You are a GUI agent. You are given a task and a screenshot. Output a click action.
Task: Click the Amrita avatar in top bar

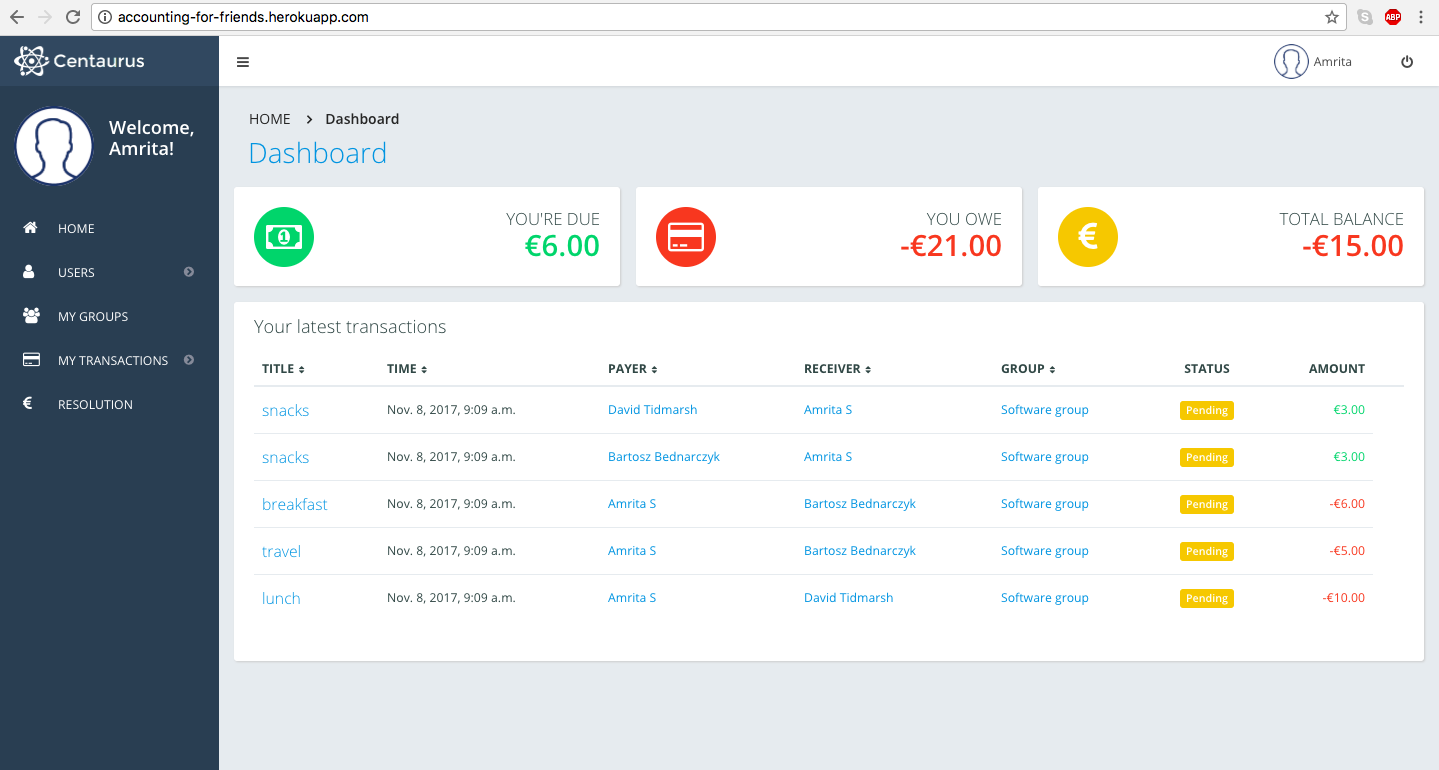pos(1291,62)
